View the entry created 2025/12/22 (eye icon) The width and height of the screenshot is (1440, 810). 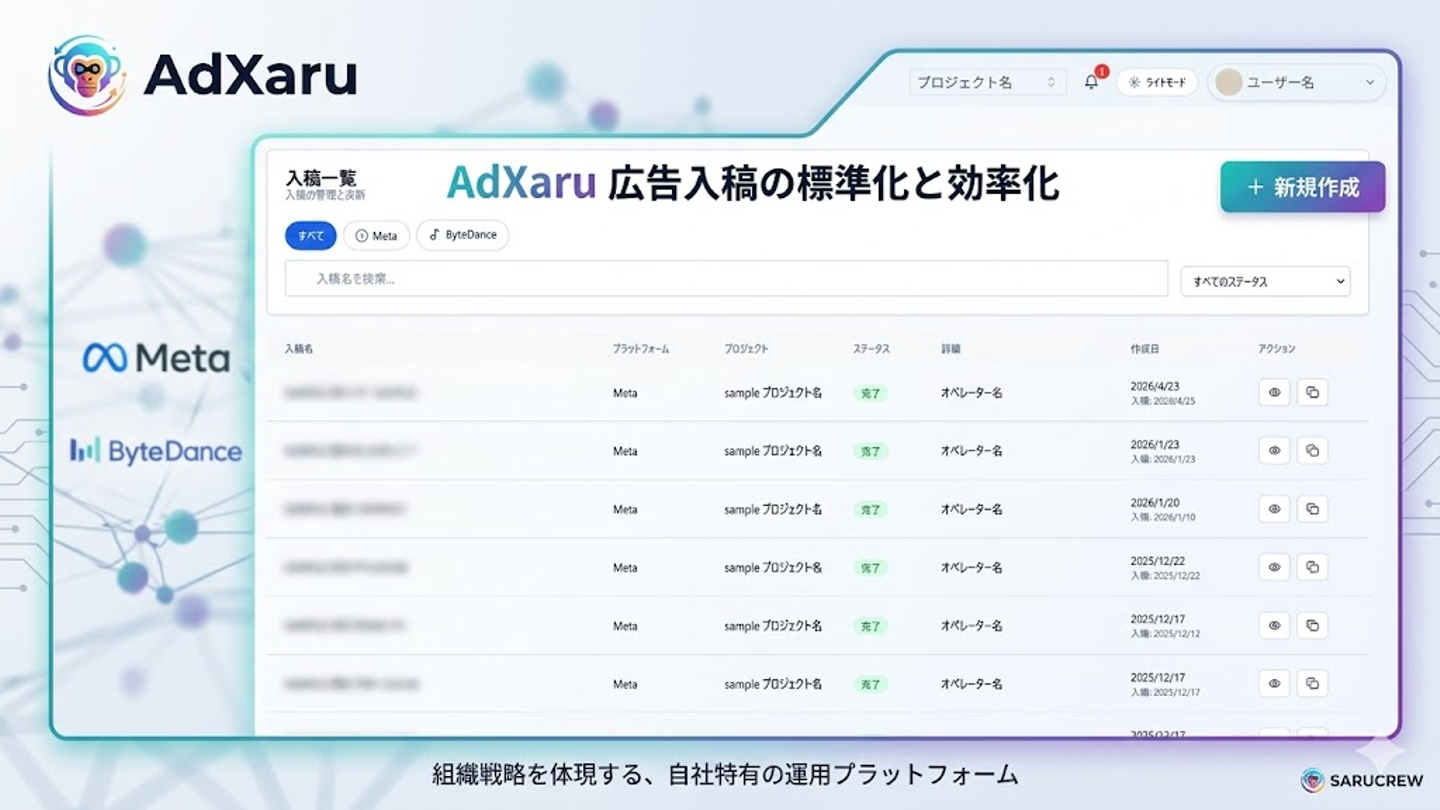[x=1274, y=567]
